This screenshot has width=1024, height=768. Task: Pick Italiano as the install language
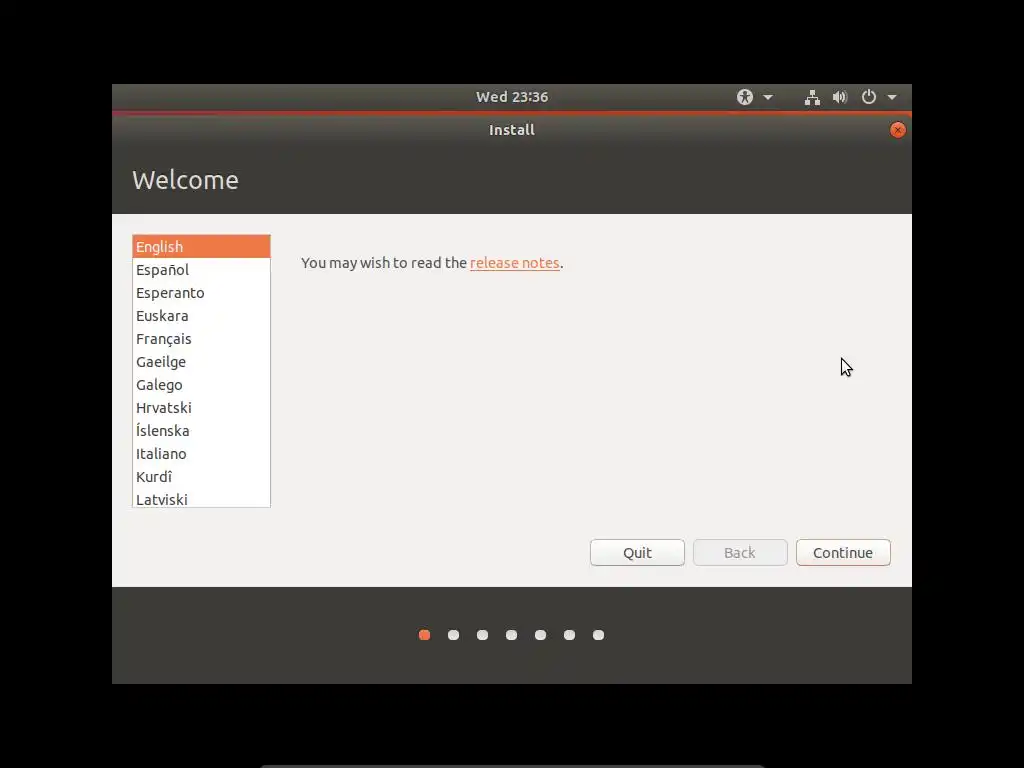[x=201, y=454]
